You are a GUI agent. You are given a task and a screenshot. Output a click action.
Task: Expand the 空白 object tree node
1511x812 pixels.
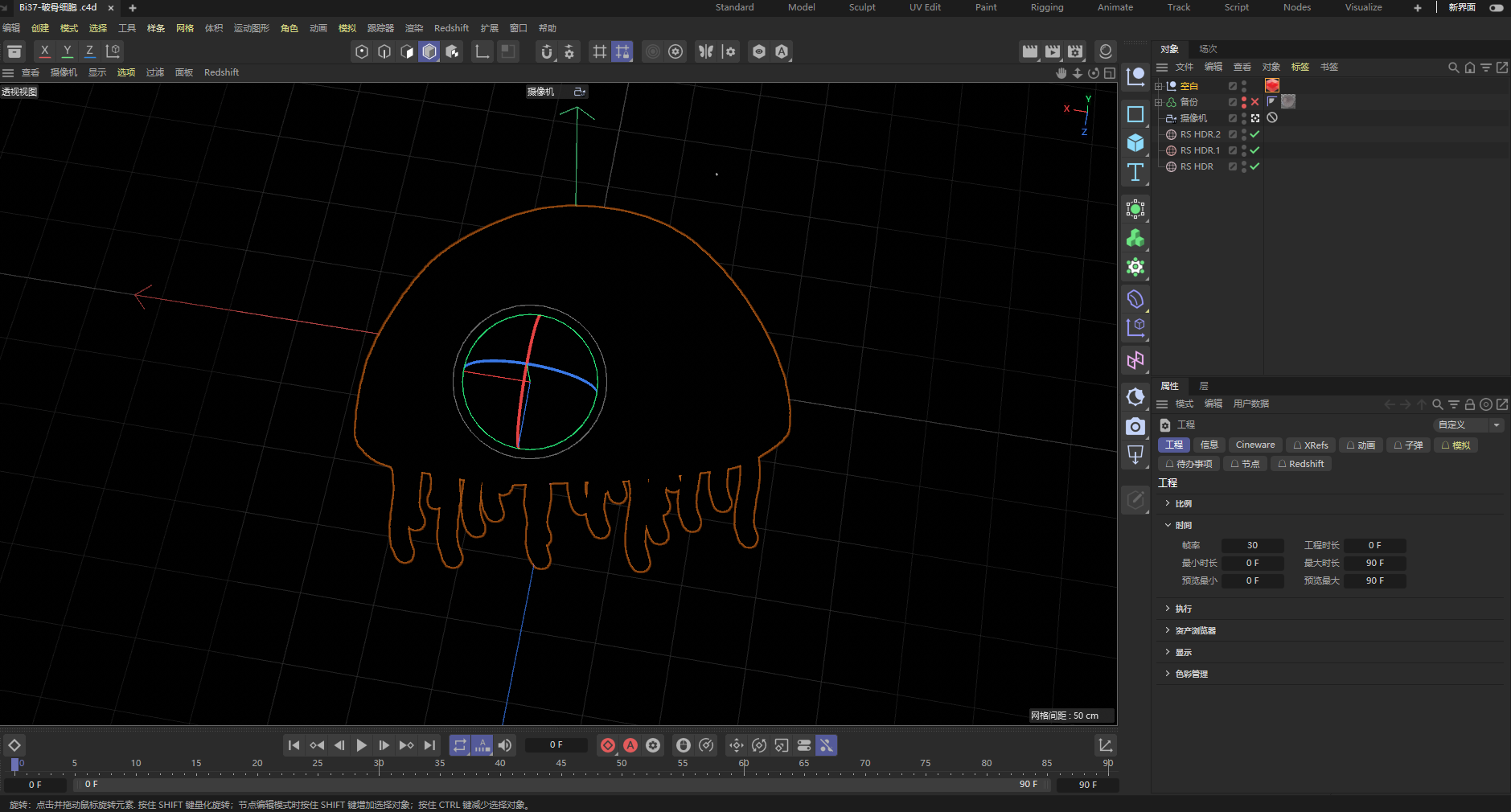[1159, 86]
